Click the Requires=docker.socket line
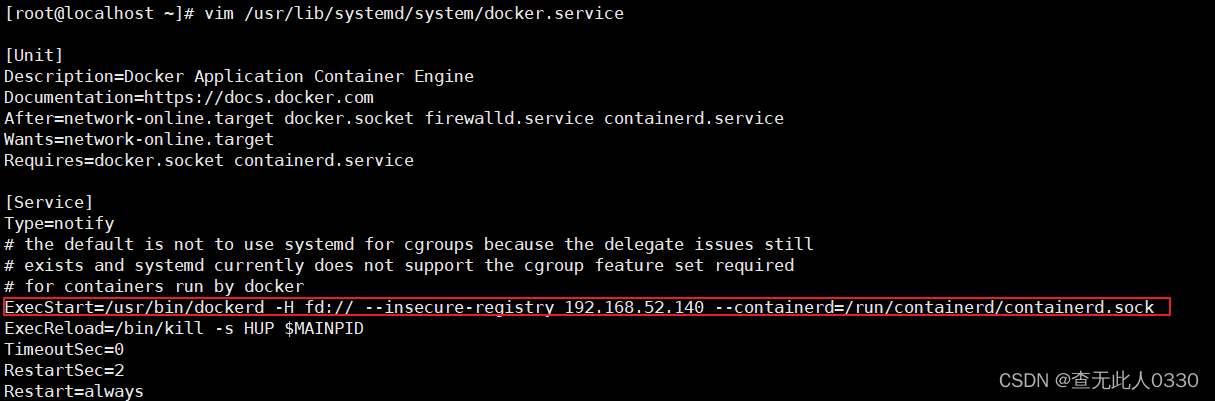This screenshot has width=1215, height=401. (209, 160)
